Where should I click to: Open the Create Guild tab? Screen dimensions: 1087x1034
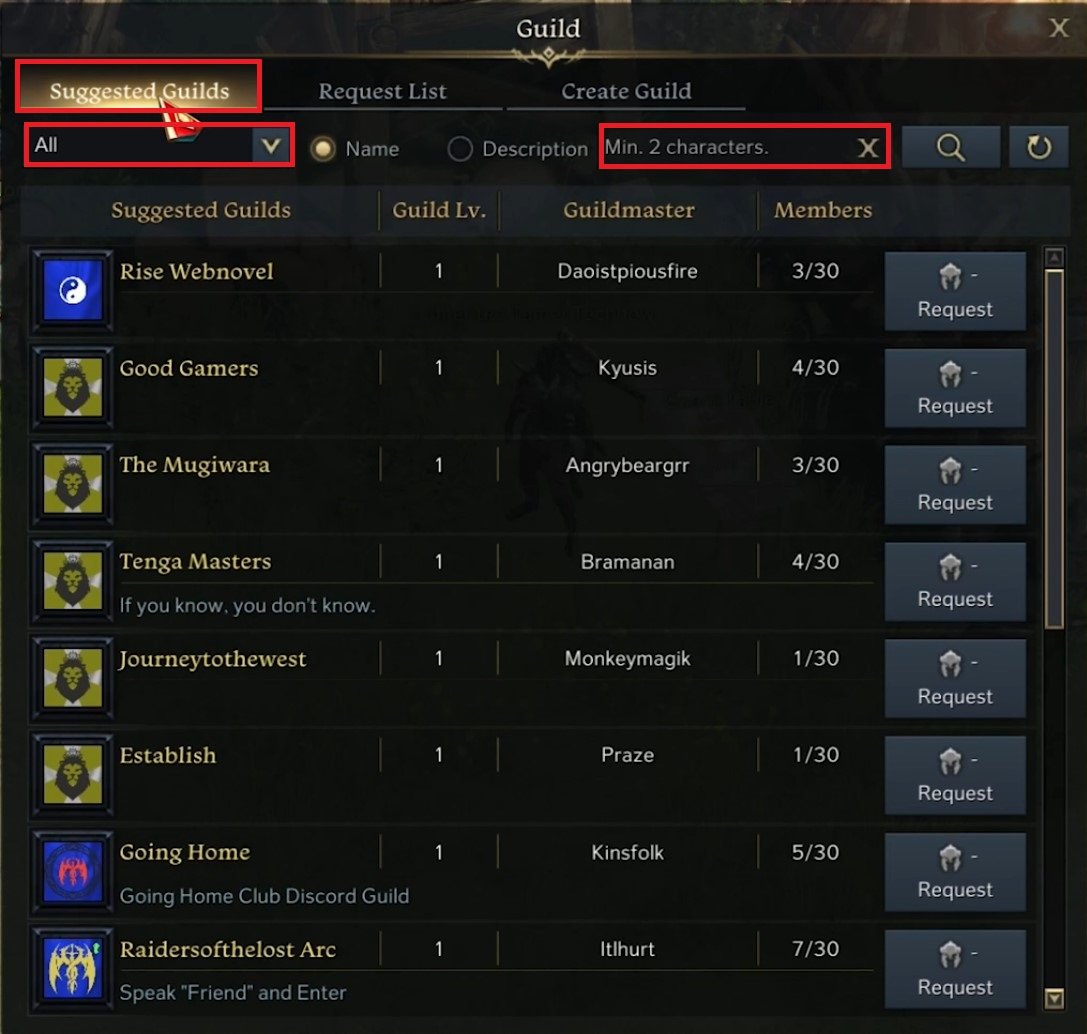(x=626, y=91)
